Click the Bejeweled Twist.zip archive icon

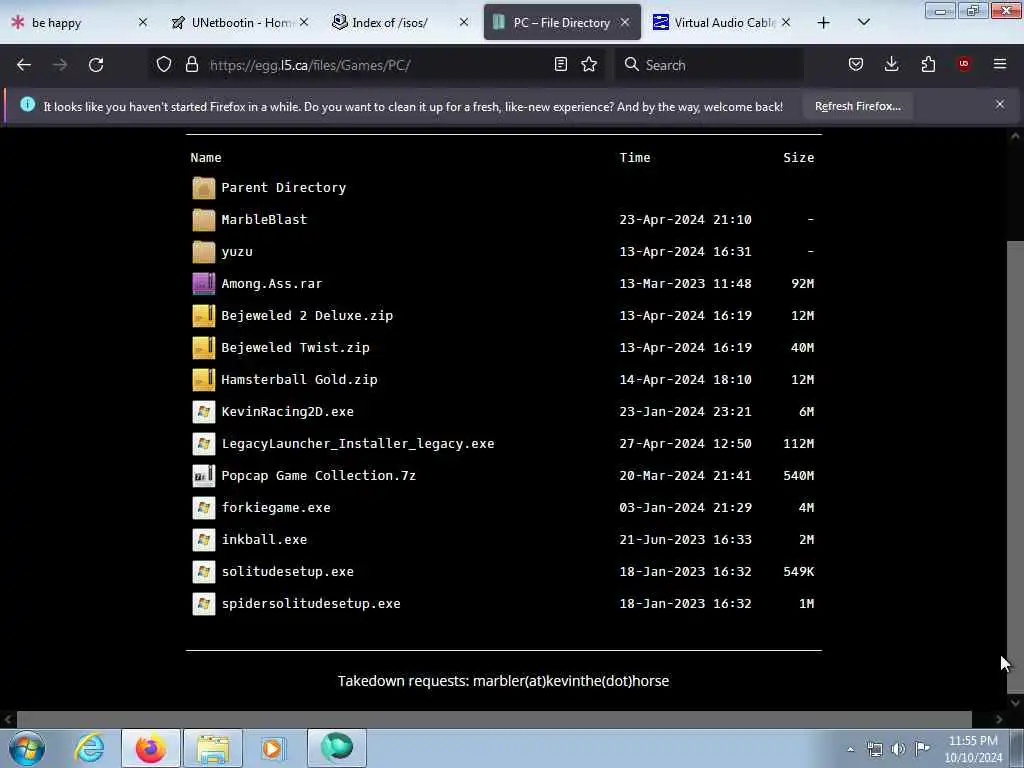pos(204,347)
